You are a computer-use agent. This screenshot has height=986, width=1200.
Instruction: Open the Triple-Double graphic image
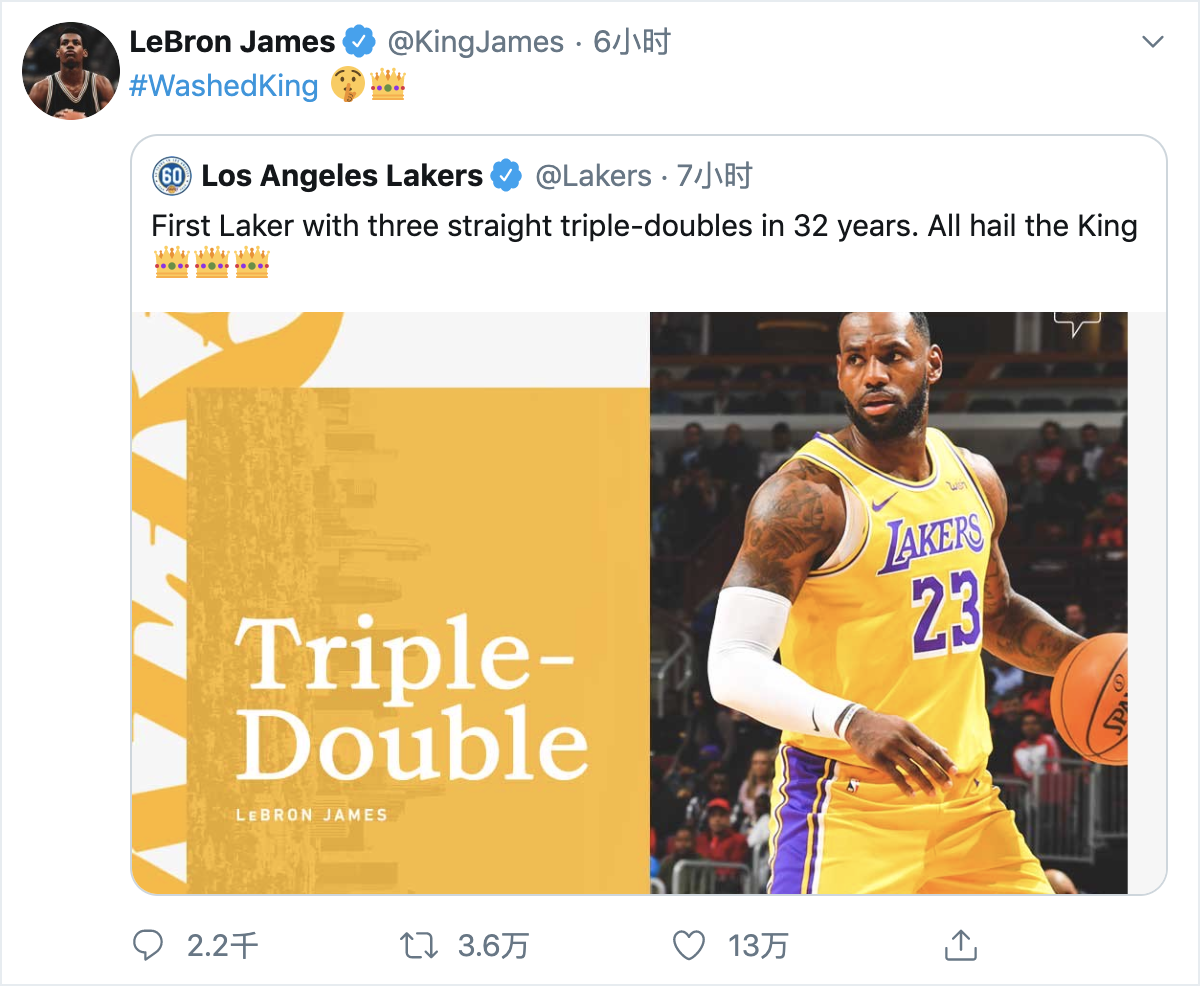coord(391,602)
